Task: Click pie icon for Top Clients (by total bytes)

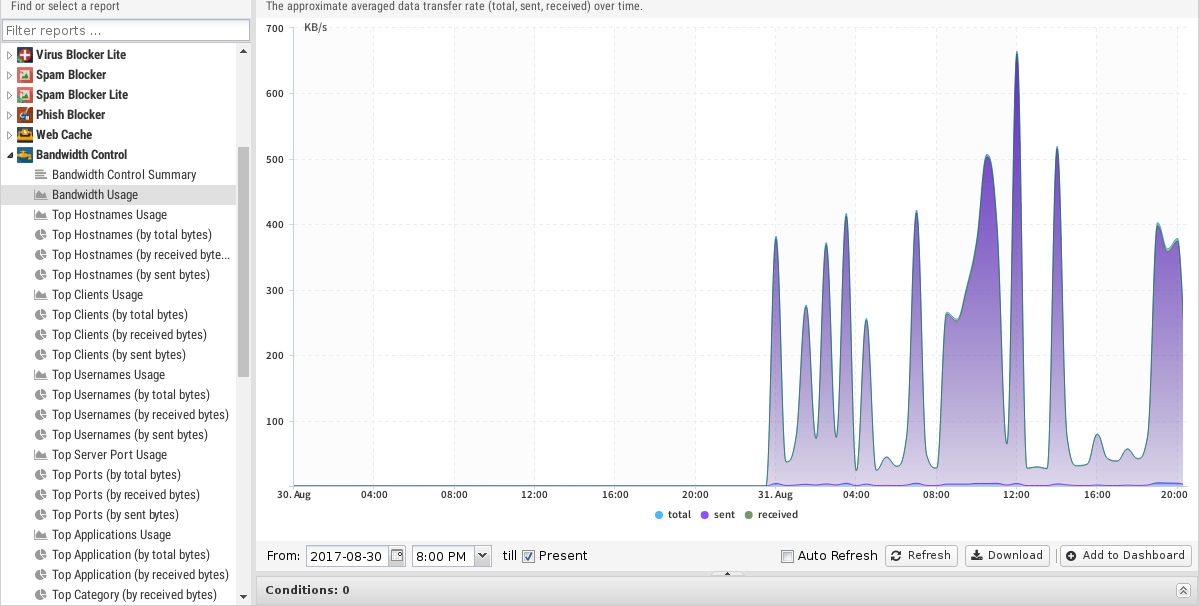Action: tap(41, 315)
